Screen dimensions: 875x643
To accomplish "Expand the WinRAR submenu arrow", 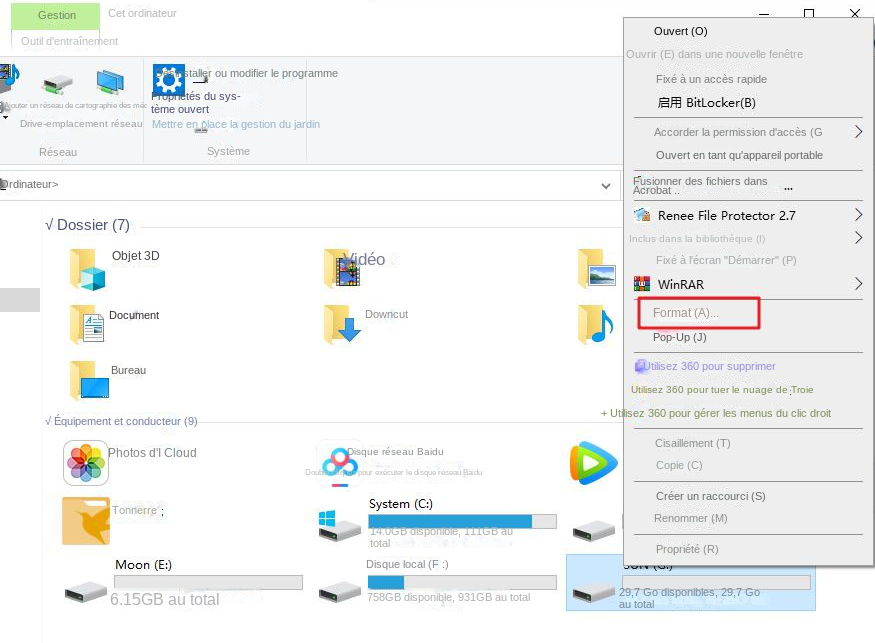I will (858, 285).
